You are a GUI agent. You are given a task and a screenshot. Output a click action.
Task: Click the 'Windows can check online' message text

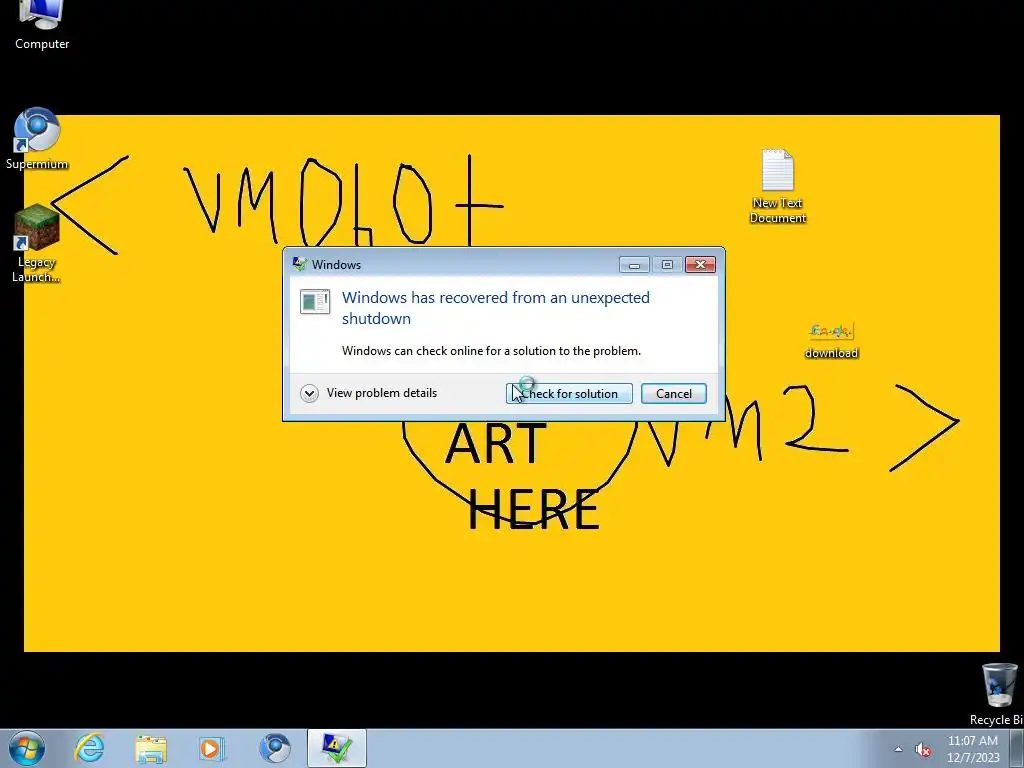click(491, 351)
